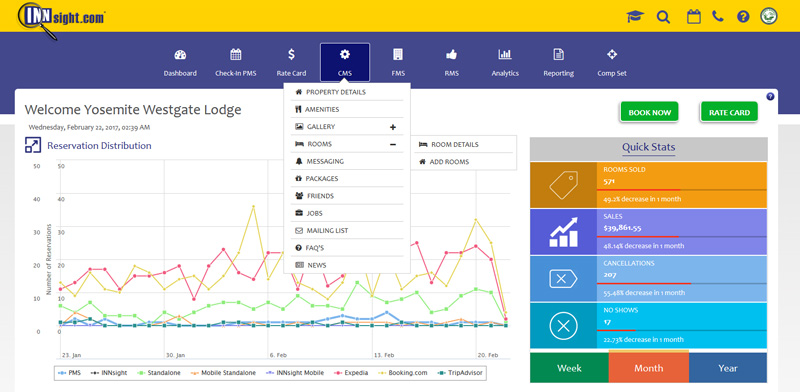Click the phone contact icon

(718, 16)
